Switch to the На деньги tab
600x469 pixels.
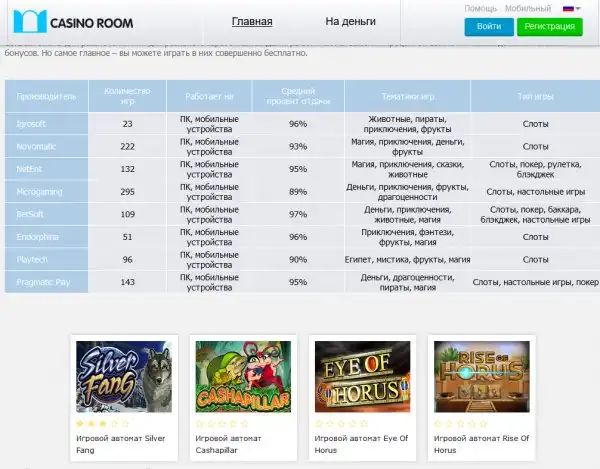350,21
